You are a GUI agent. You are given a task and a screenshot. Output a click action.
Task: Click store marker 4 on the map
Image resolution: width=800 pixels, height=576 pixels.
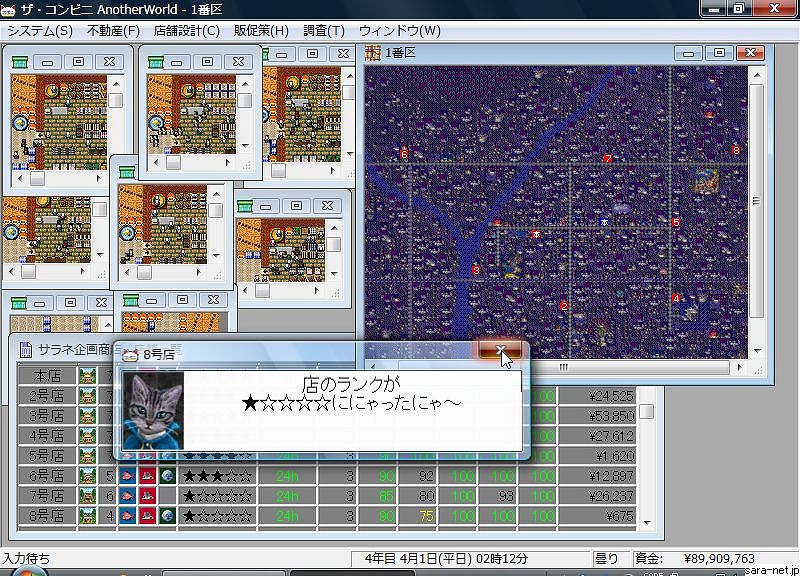[676, 298]
